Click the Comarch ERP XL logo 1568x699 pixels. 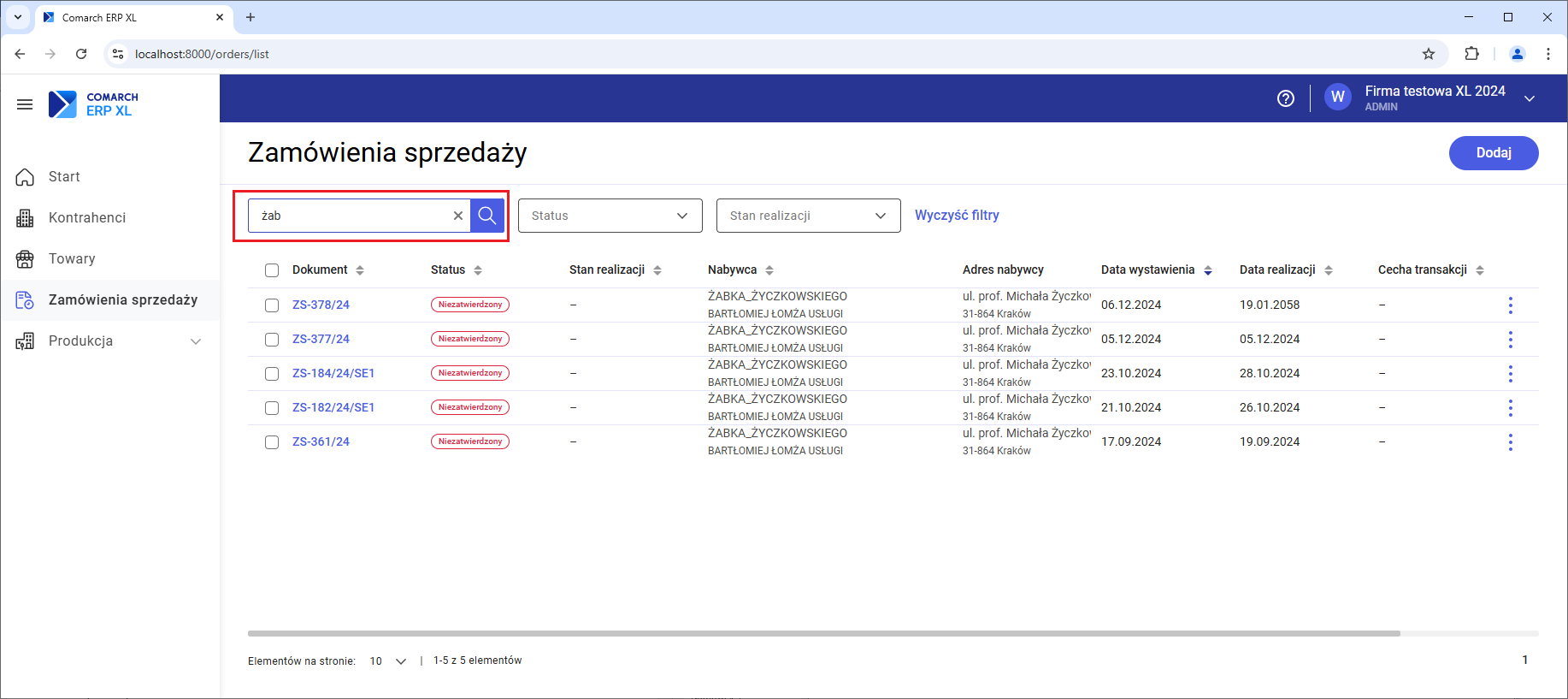pos(93,104)
